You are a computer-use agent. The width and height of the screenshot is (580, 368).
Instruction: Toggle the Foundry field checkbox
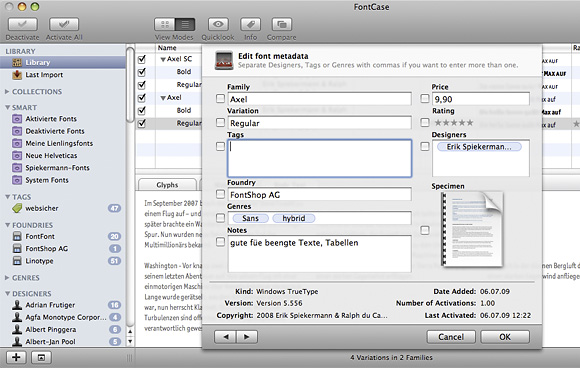pos(220,194)
